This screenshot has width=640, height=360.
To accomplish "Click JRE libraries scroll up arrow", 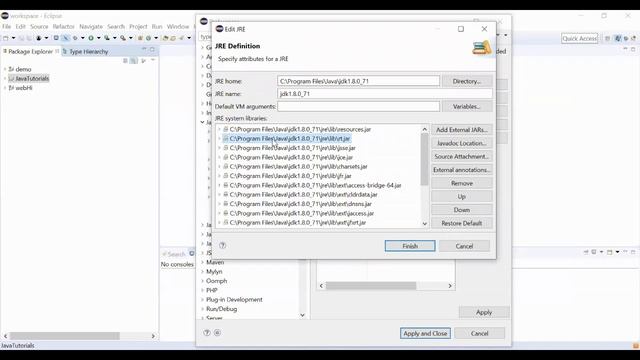I will pyautogui.click(x=424, y=129).
